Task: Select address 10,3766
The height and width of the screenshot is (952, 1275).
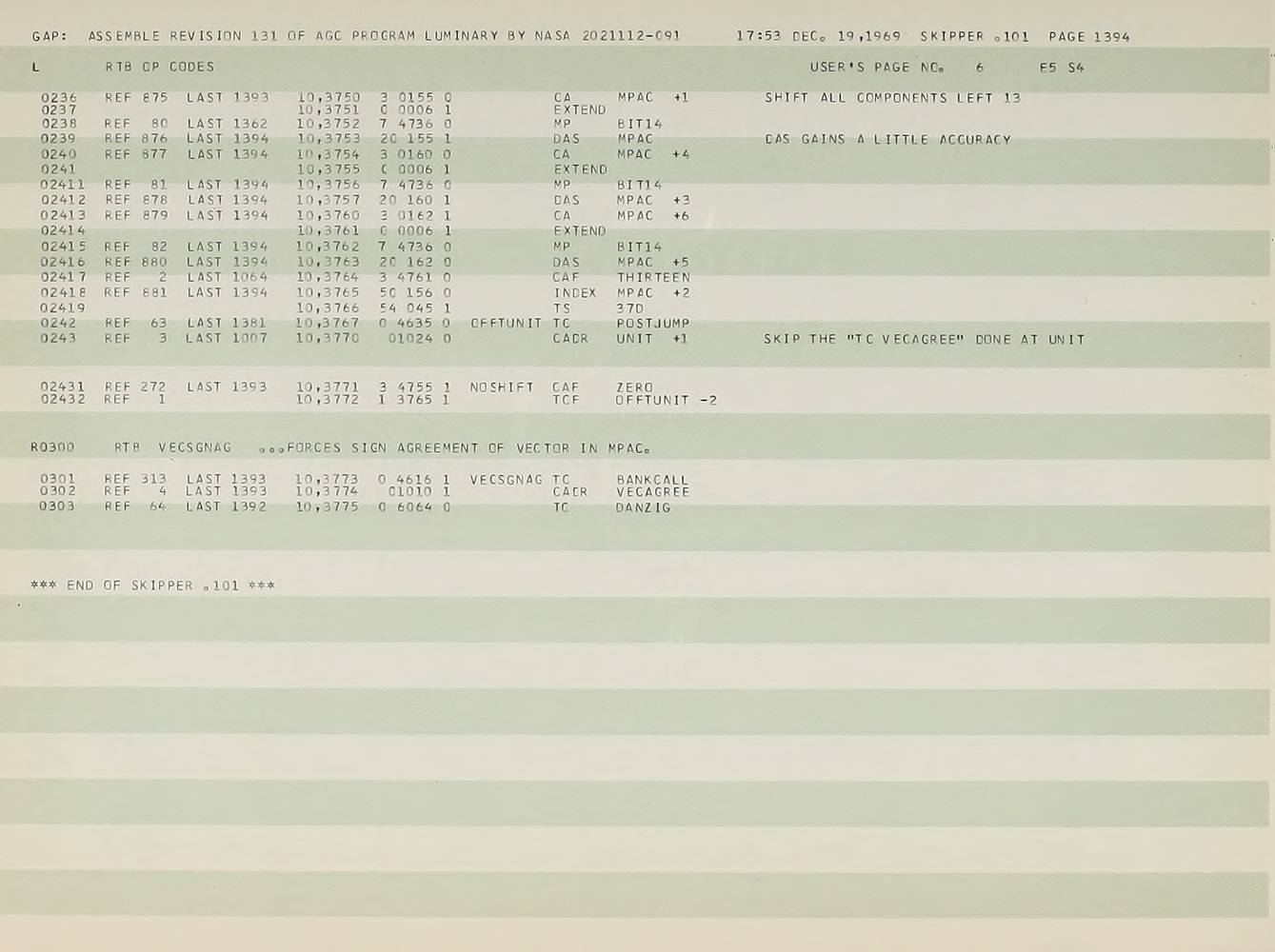Action: 328,307
